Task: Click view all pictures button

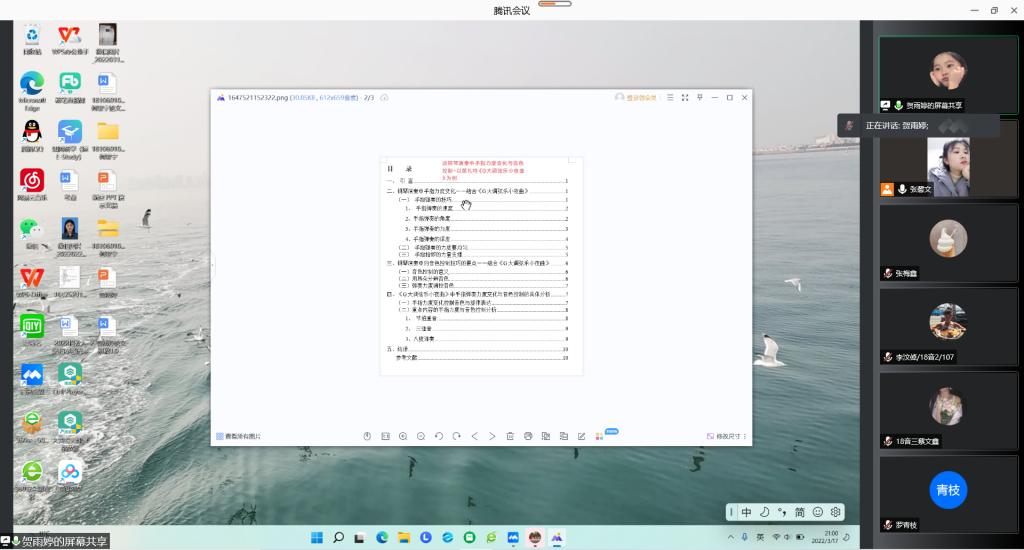Action: [x=239, y=436]
